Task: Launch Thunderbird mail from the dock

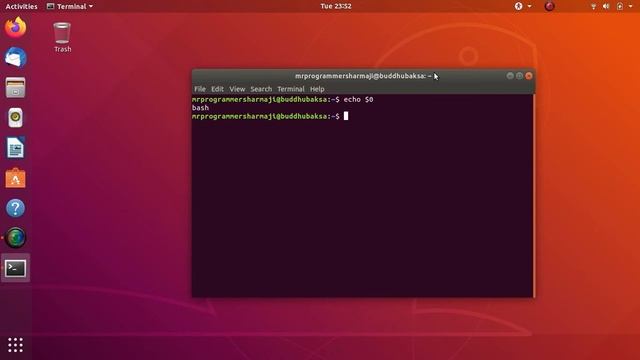Action: (x=16, y=57)
